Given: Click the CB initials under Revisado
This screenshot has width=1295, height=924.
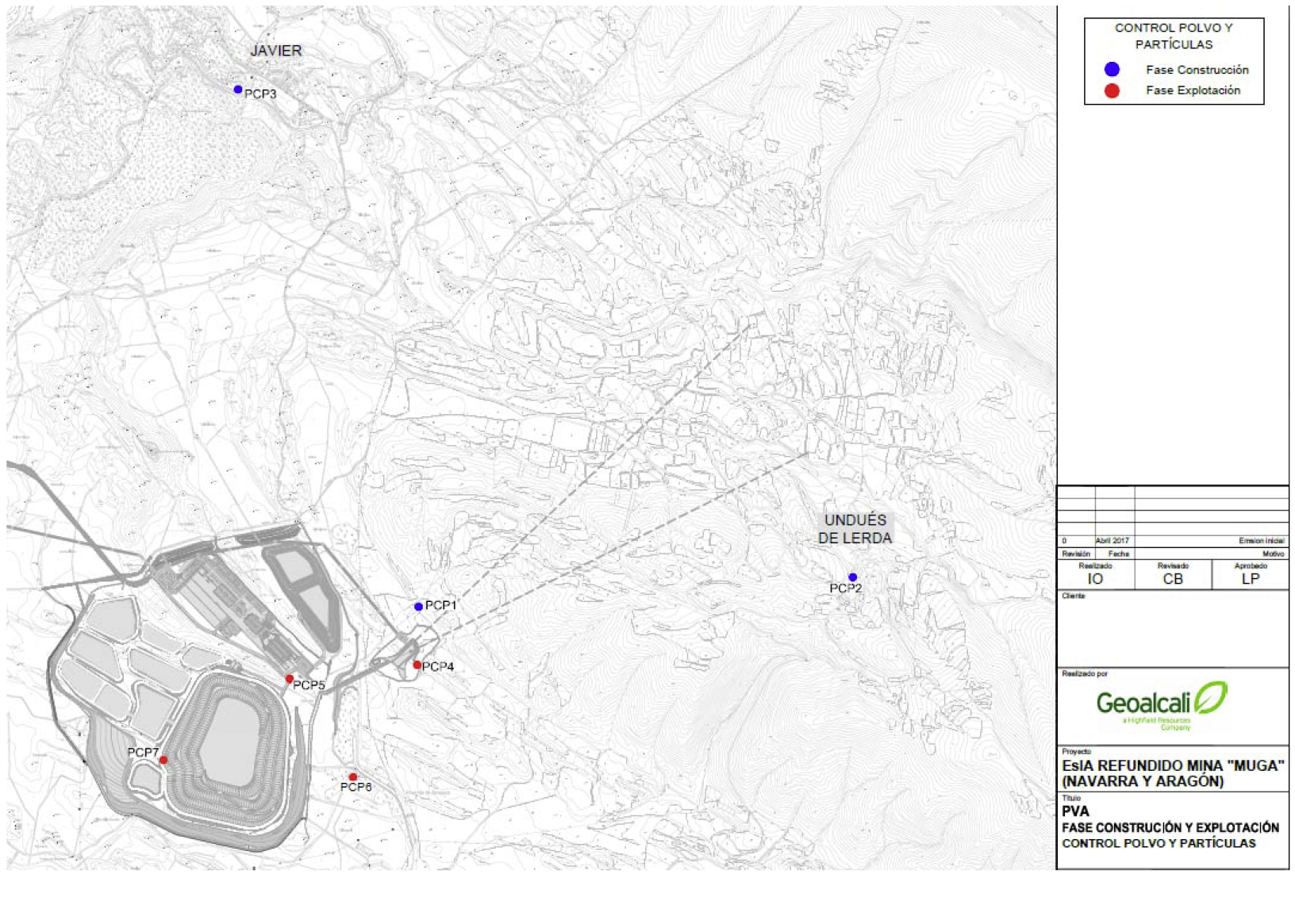Looking at the screenshot, I should pos(1173,579).
